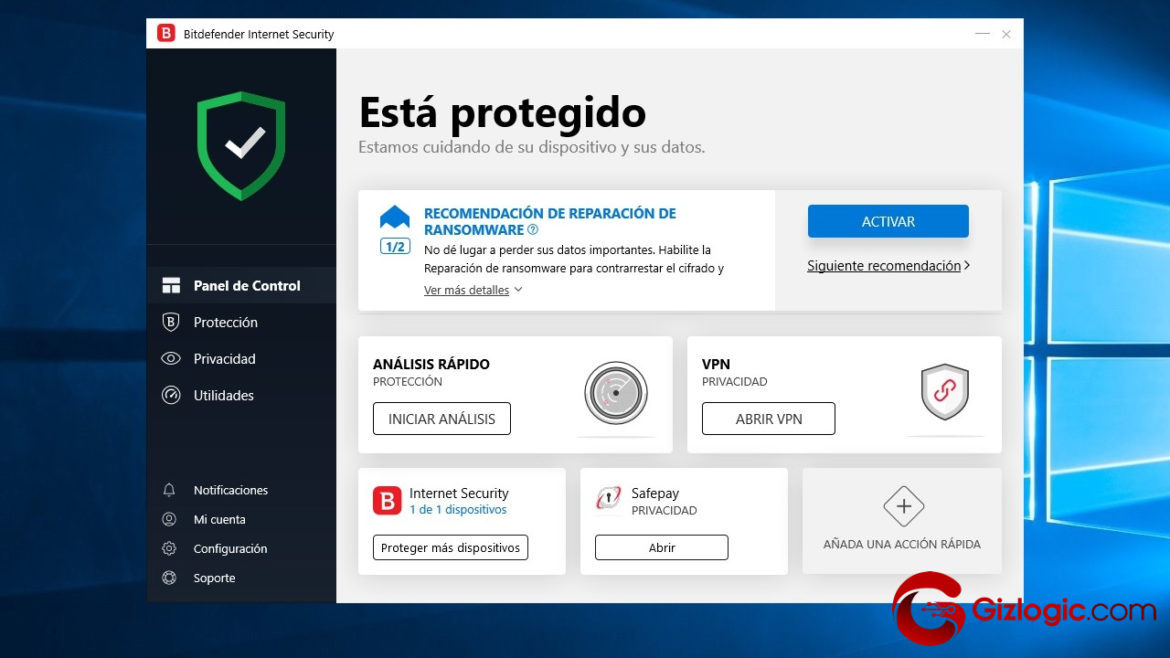Expand 'Ver más detalles' dropdown
The width and height of the screenshot is (1170, 658).
point(473,290)
